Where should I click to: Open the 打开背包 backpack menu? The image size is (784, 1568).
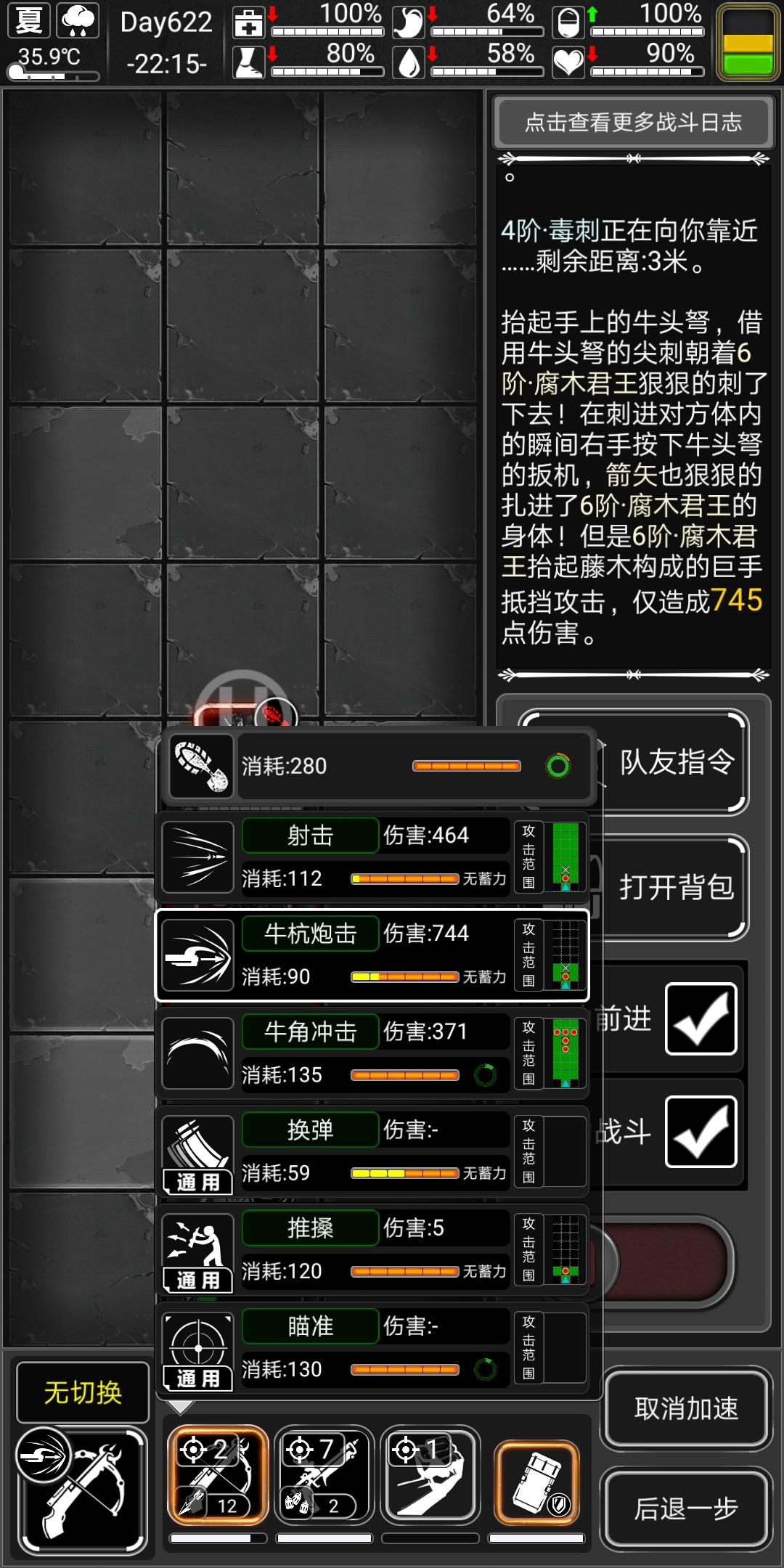click(x=675, y=887)
